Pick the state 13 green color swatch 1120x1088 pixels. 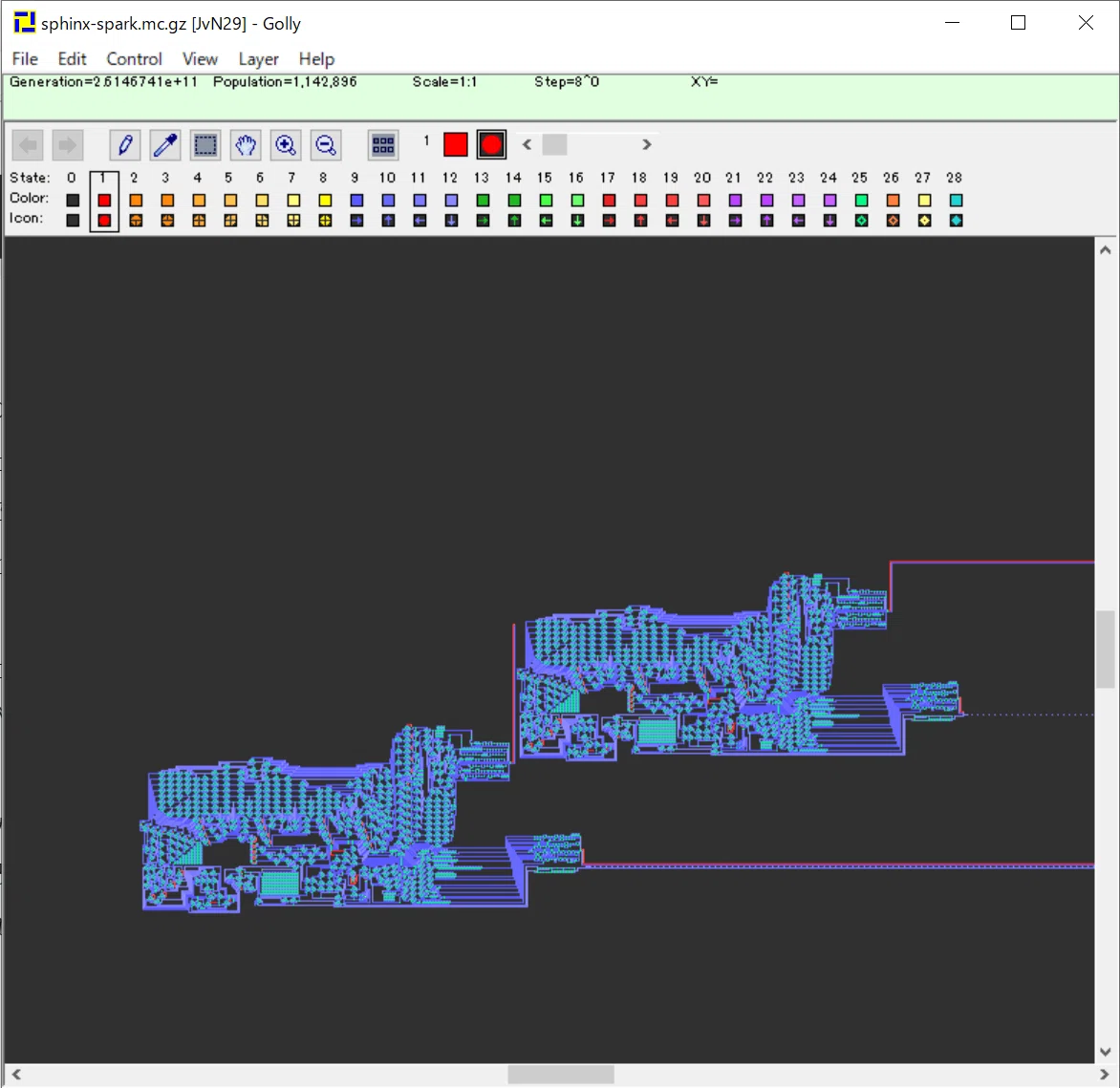point(483,200)
